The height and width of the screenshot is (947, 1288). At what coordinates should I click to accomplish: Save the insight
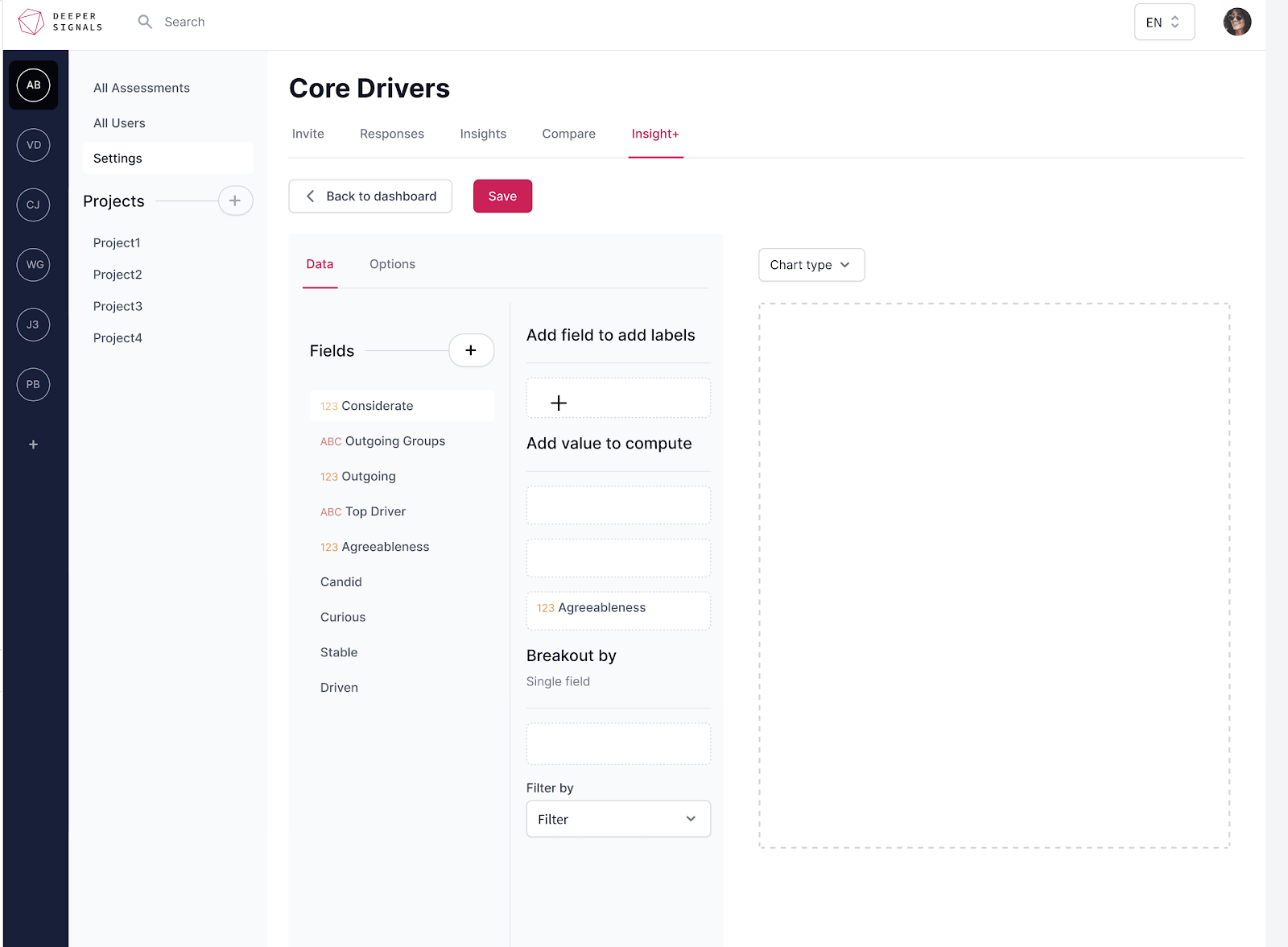(502, 196)
